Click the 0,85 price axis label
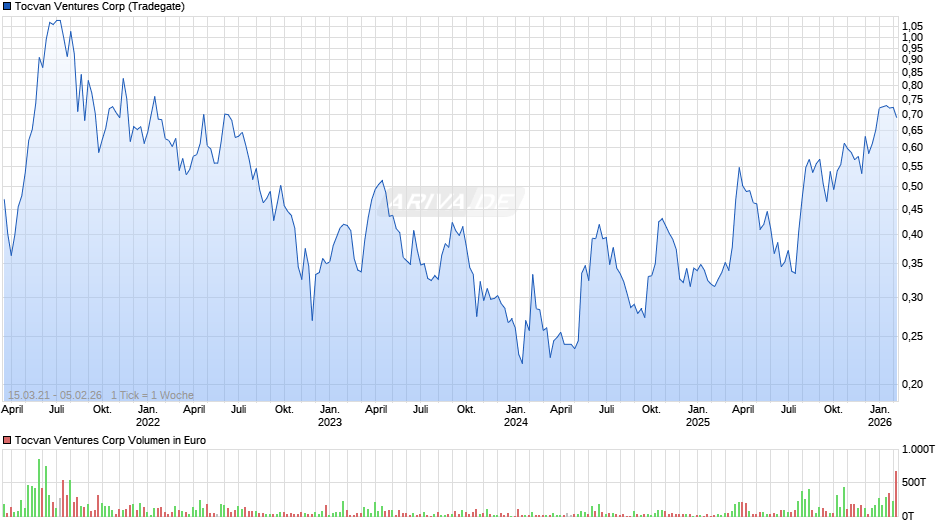 (912, 73)
